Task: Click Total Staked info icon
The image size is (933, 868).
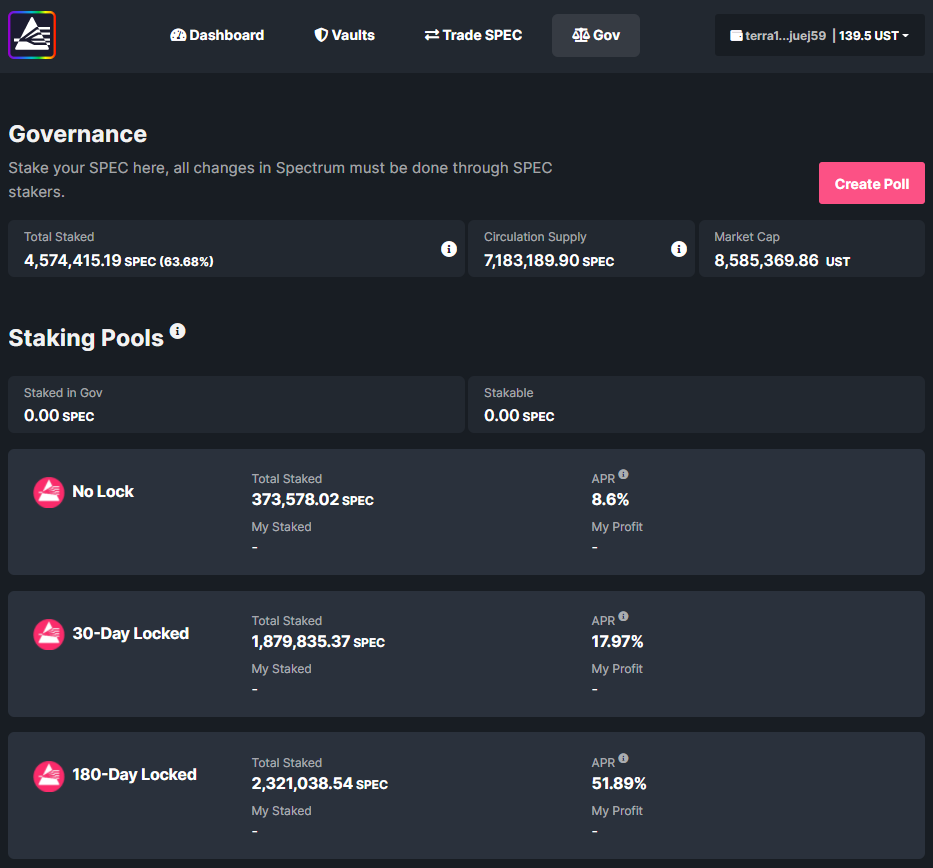Action: click(449, 249)
